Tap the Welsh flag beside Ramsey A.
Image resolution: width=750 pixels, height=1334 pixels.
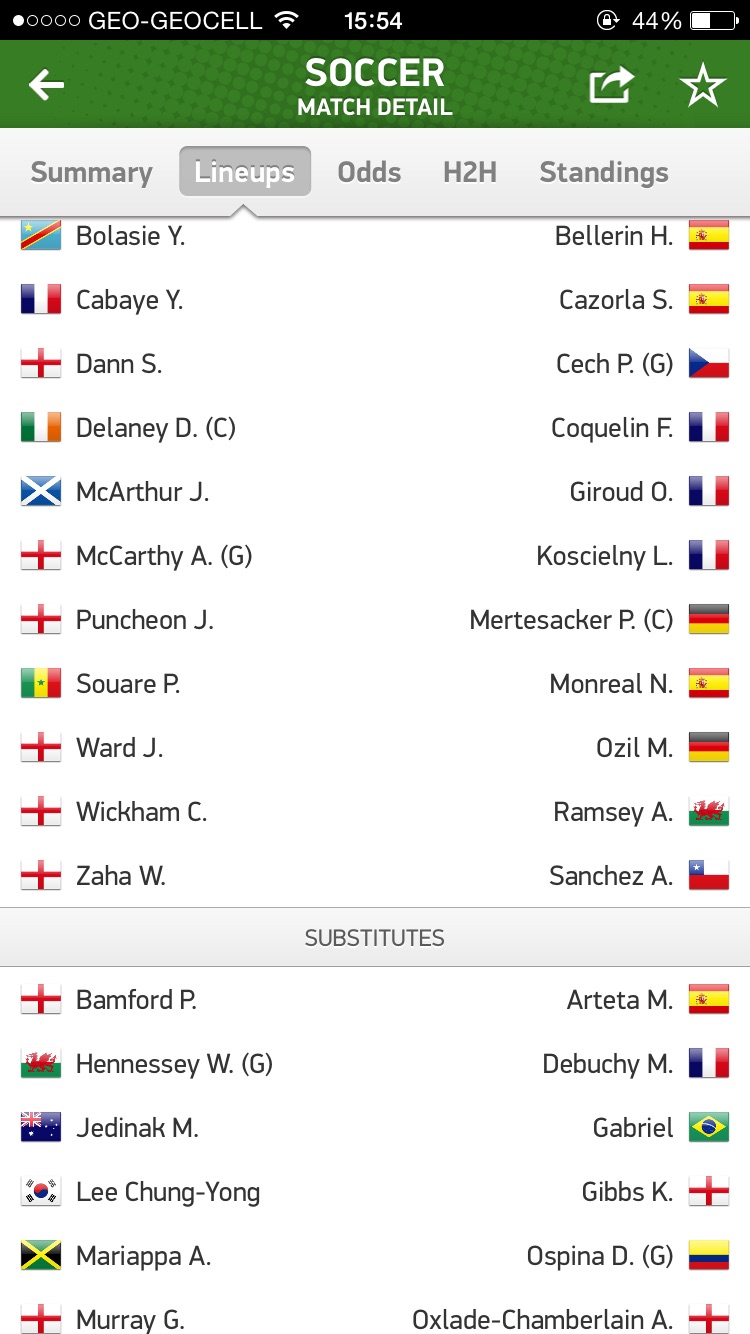(709, 812)
